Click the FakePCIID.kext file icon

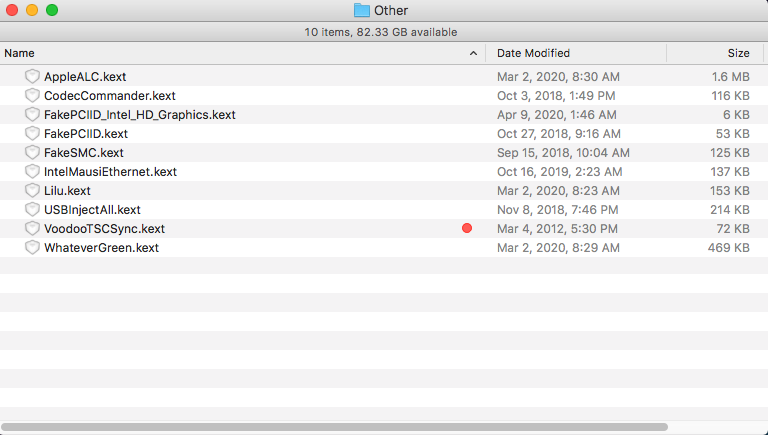tap(32, 134)
